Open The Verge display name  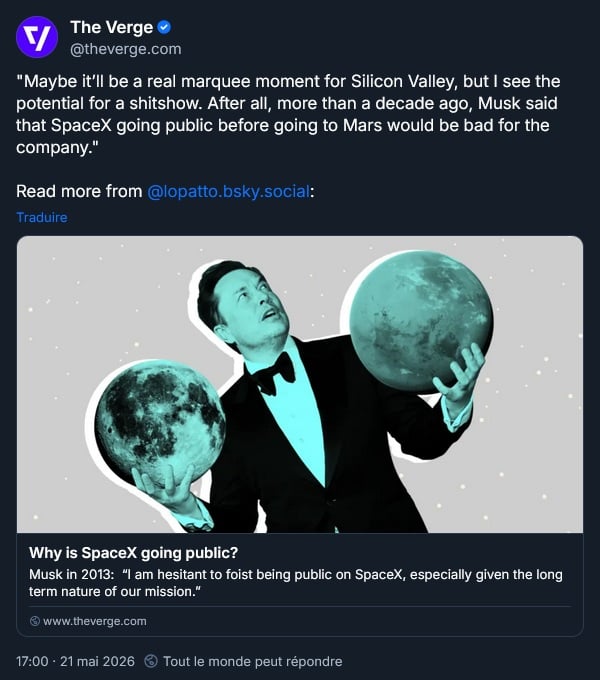click(112, 27)
